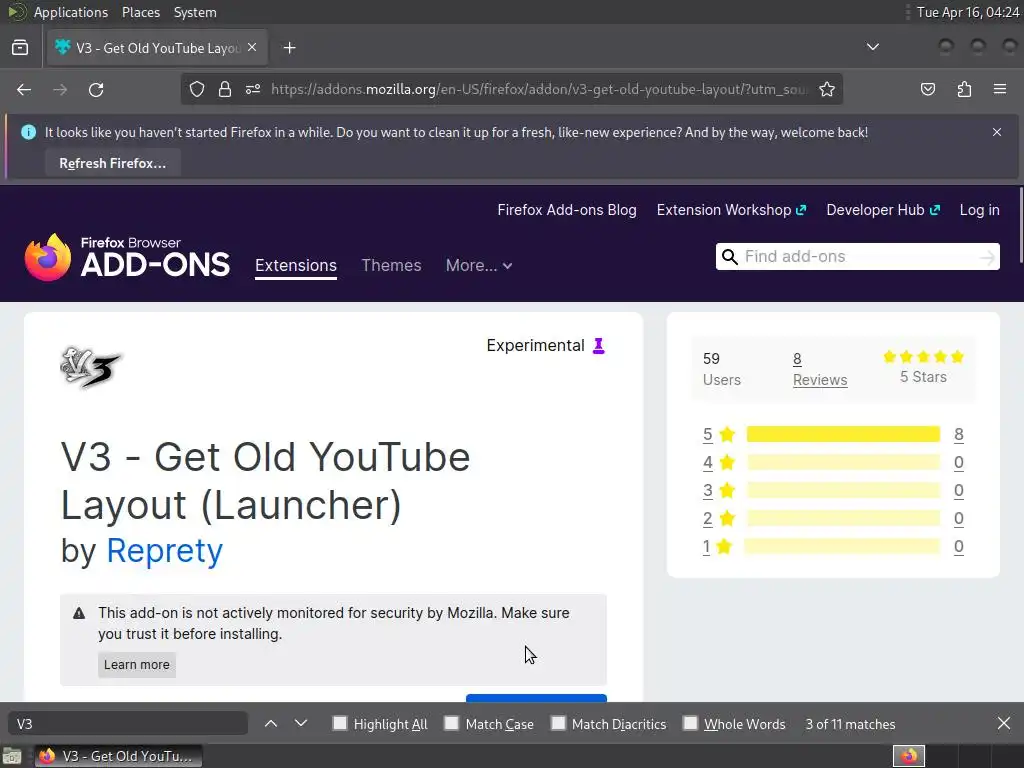Image resolution: width=1024 pixels, height=768 pixels.
Task: Filter reviews by 5 star bar
Action: pyautogui.click(x=842, y=434)
